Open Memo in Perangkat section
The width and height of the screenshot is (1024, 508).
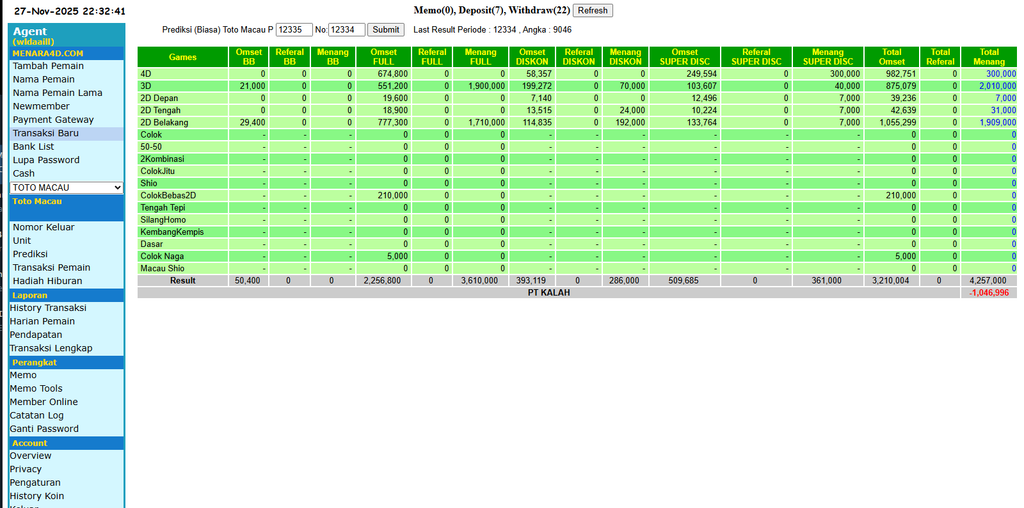[x=23, y=375]
